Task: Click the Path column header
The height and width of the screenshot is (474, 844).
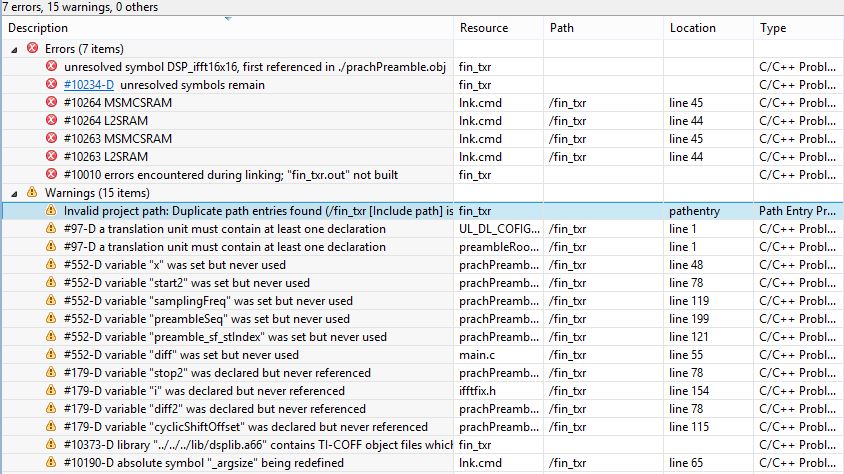Action: coord(562,28)
